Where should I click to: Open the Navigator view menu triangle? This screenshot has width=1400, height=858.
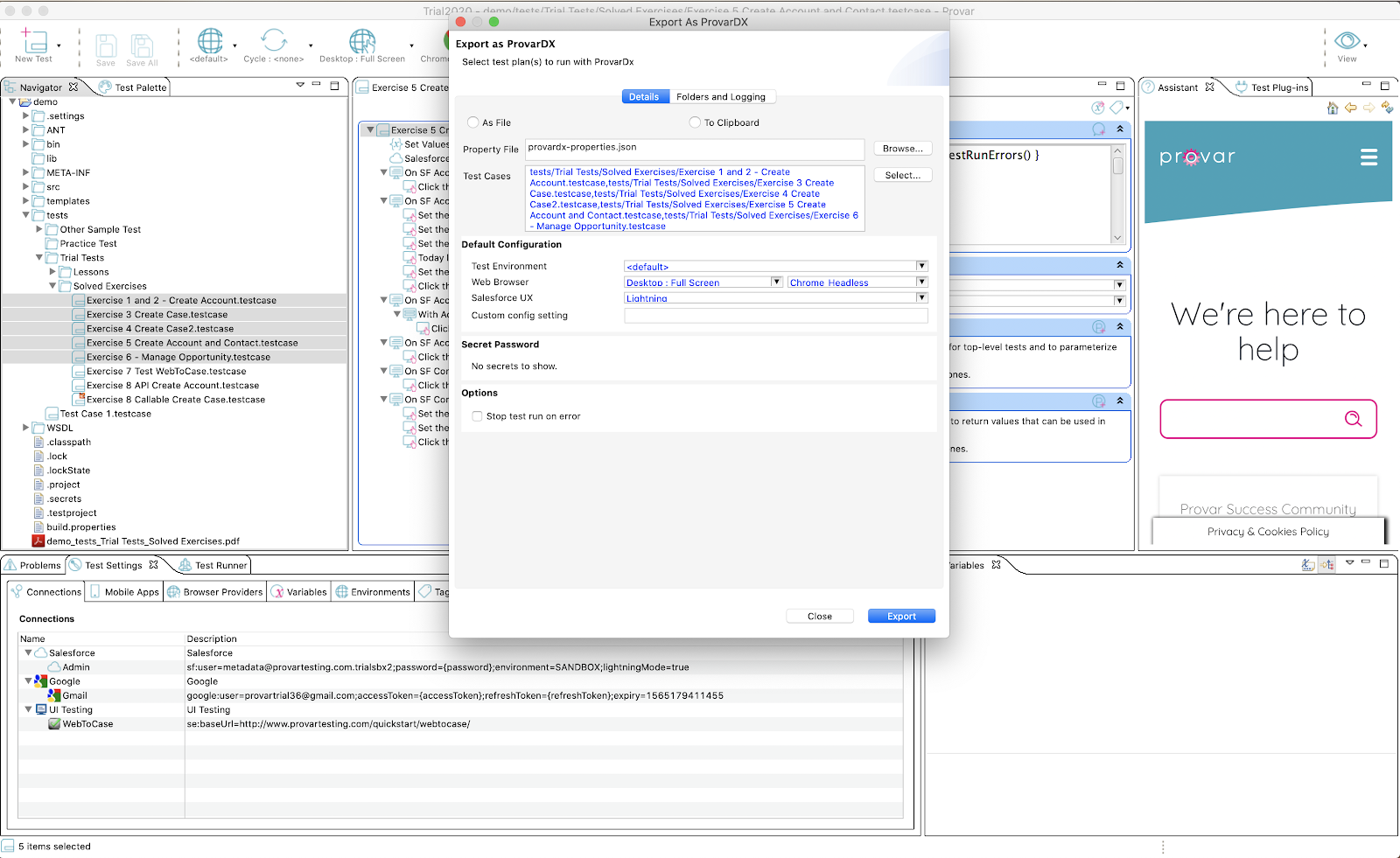300,85
